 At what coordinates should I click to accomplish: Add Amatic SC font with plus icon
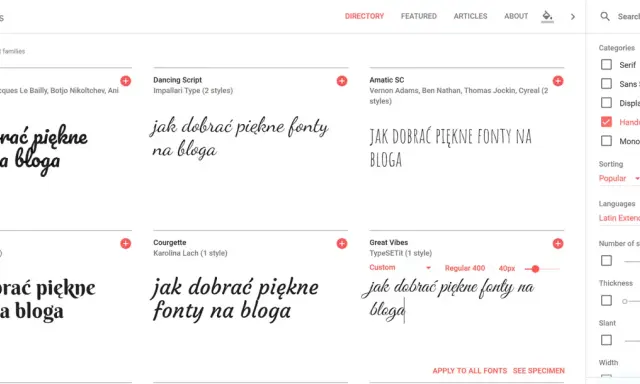pos(558,81)
